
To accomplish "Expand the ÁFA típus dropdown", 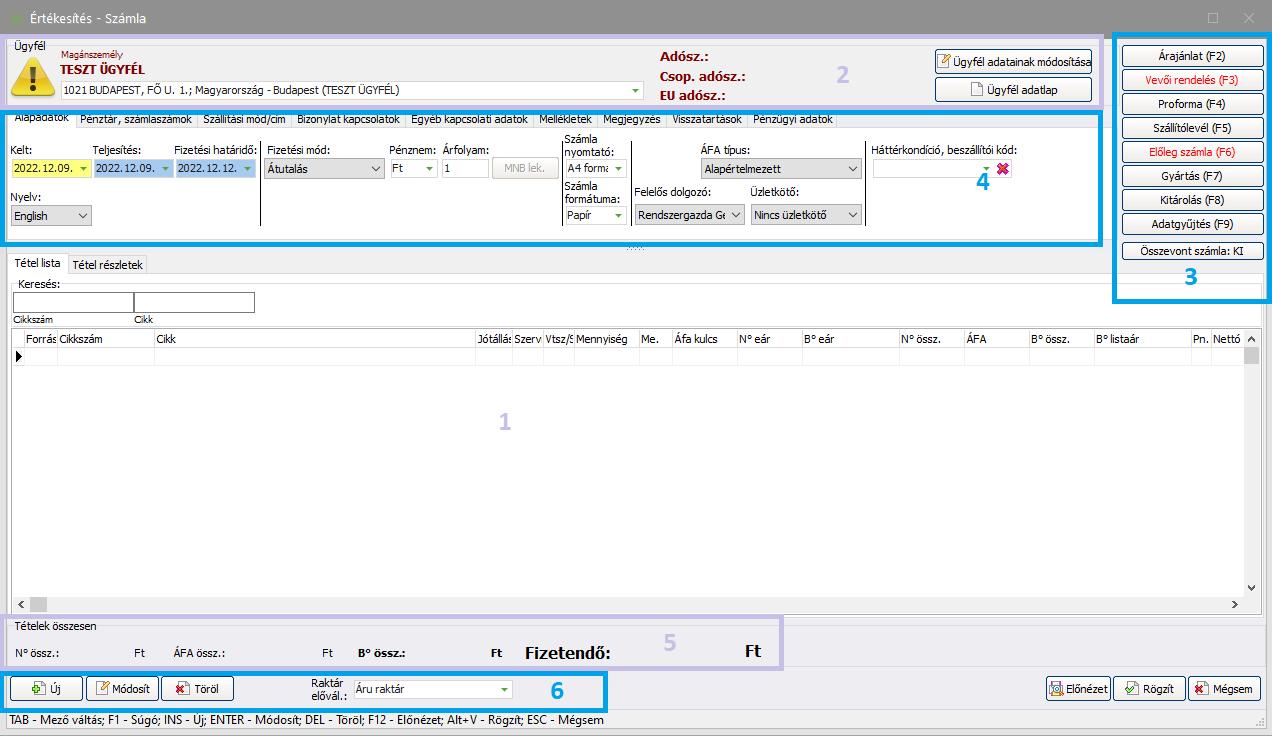I will coord(781,169).
